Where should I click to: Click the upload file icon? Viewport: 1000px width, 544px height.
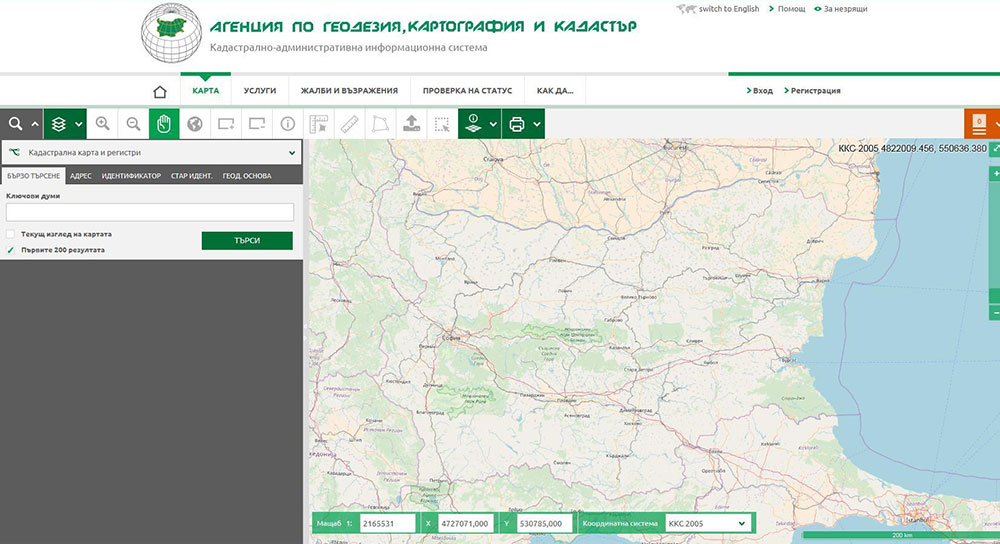(410, 124)
